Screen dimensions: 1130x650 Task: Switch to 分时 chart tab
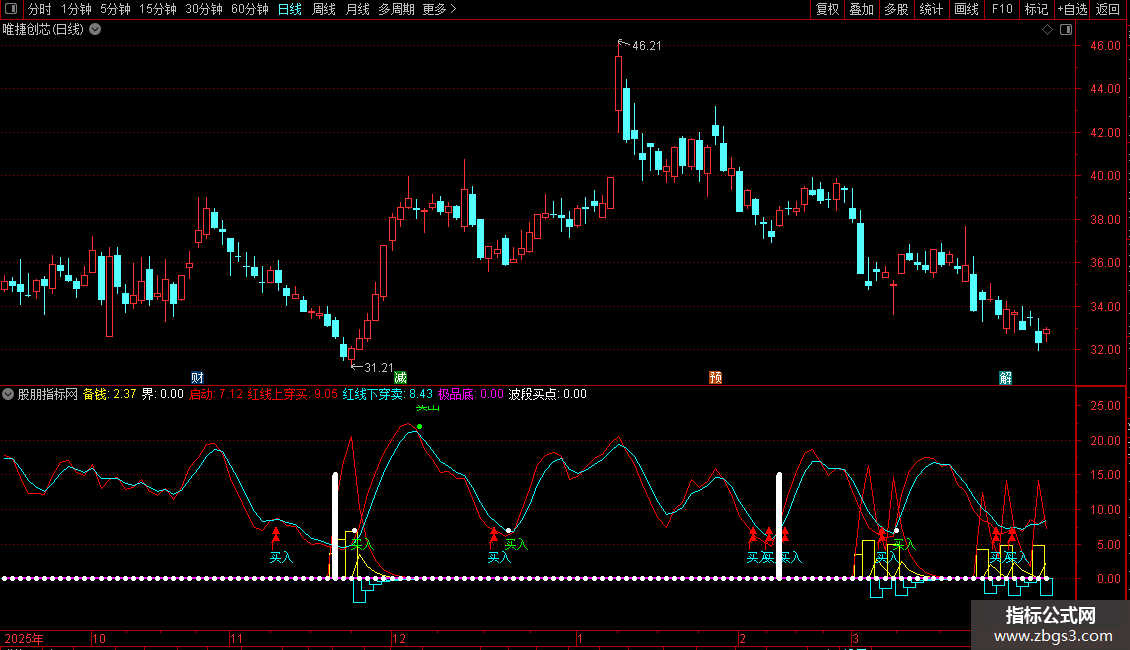point(40,9)
